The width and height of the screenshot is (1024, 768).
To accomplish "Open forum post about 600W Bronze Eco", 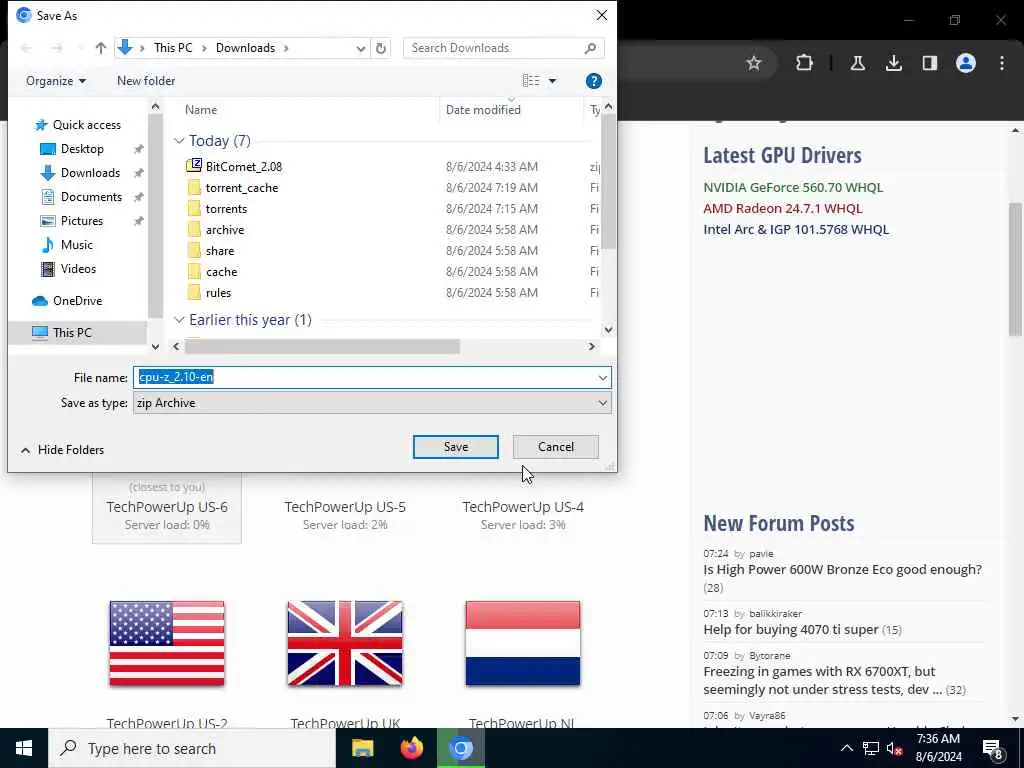I will 842,569.
